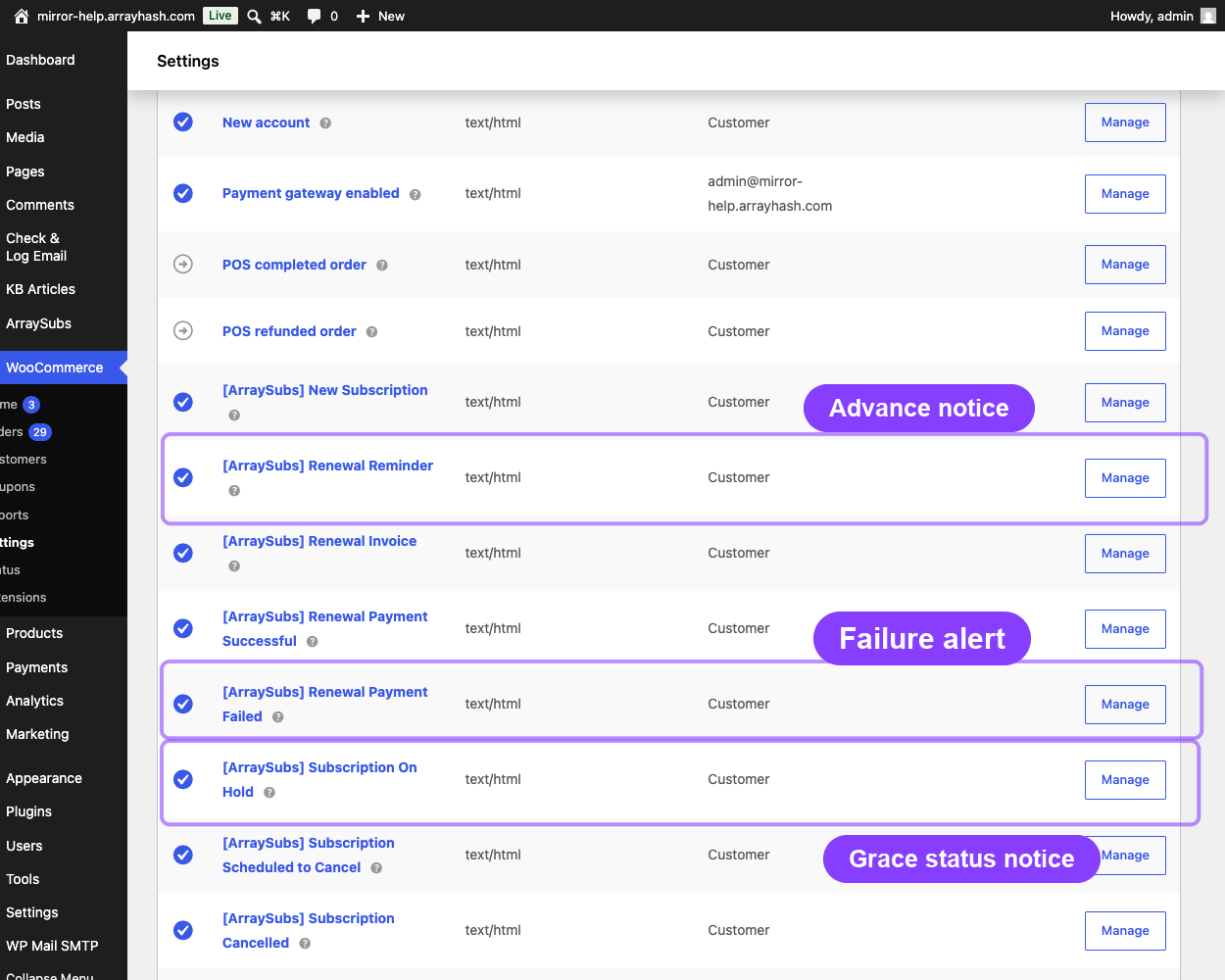This screenshot has width=1225, height=980.
Task: Toggle enabled check for Subscription Scheduled to Cancel
Action: point(183,855)
